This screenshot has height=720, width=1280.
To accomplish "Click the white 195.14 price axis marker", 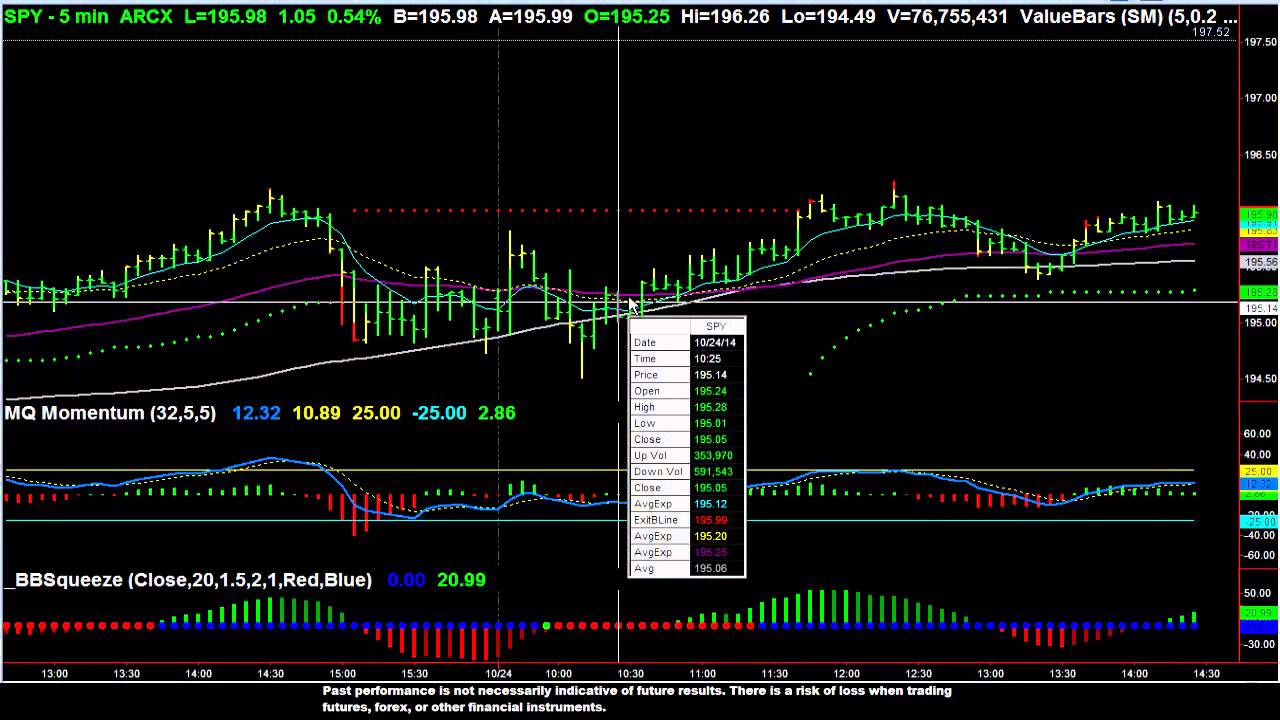I will [x=1259, y=310].
